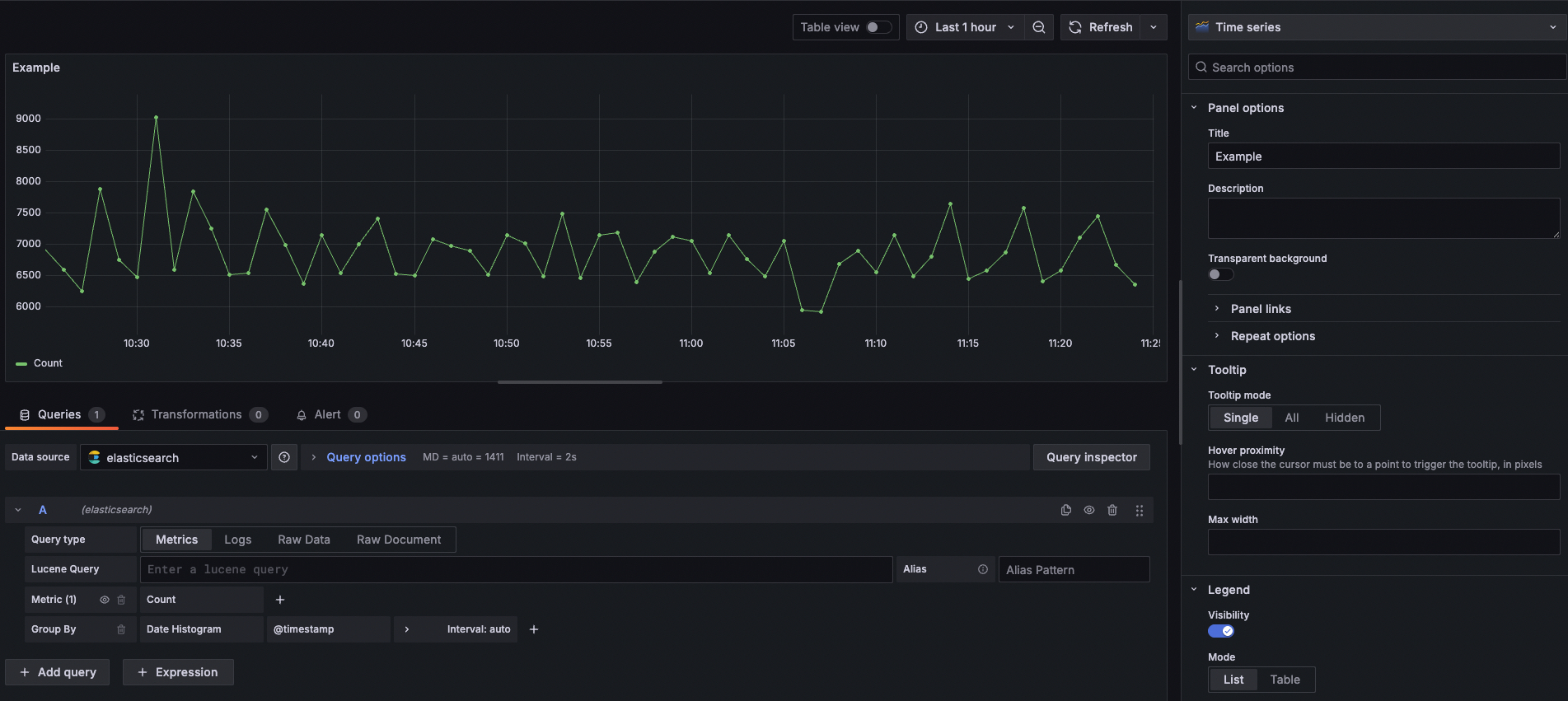Delete query A with the trash icon
Viewport: 1568px width, 701px height.
(x=1112, y=510)
